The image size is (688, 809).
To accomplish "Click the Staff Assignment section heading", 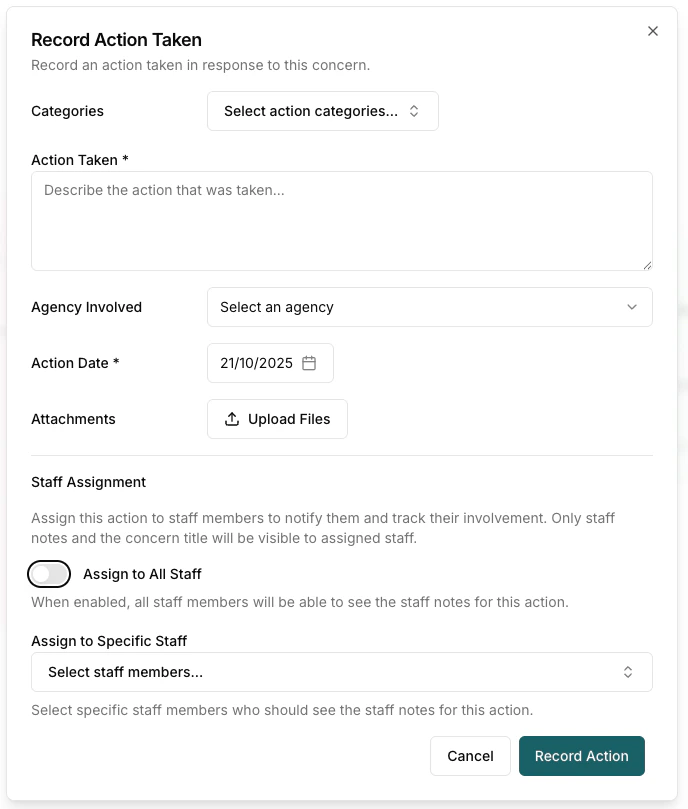I will point(88,482).
